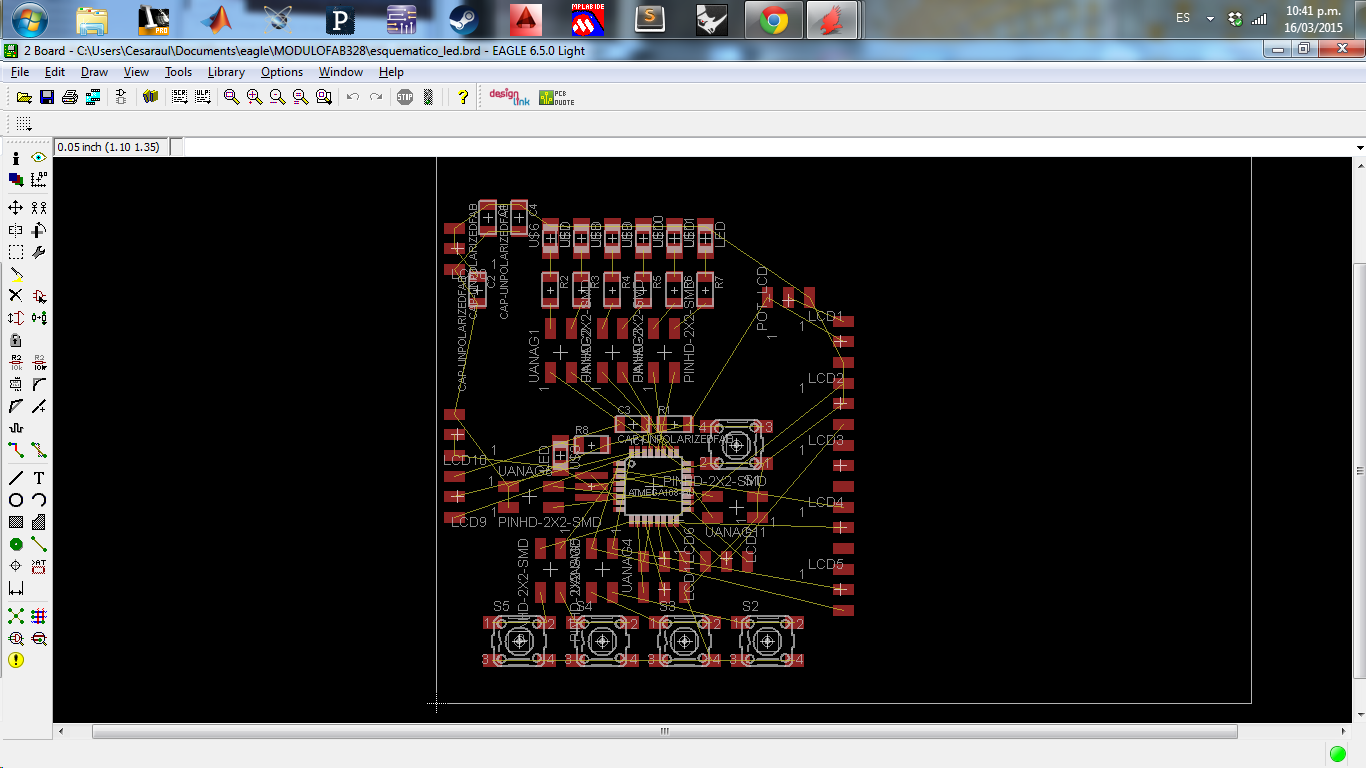Zoom in on the board
1366x768 pixels.
point(254,97)
